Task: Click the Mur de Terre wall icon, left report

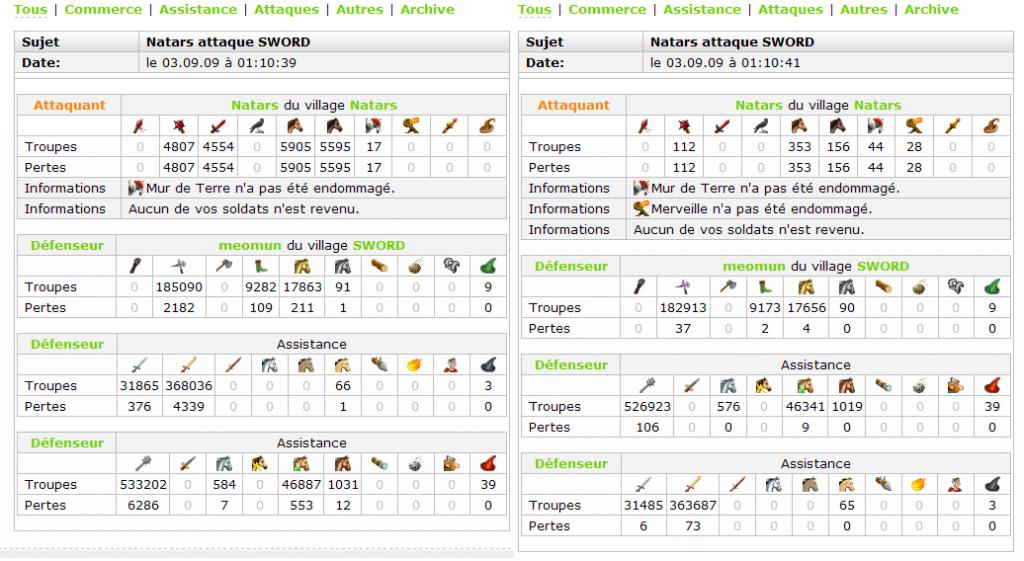Action: (136, 188)
